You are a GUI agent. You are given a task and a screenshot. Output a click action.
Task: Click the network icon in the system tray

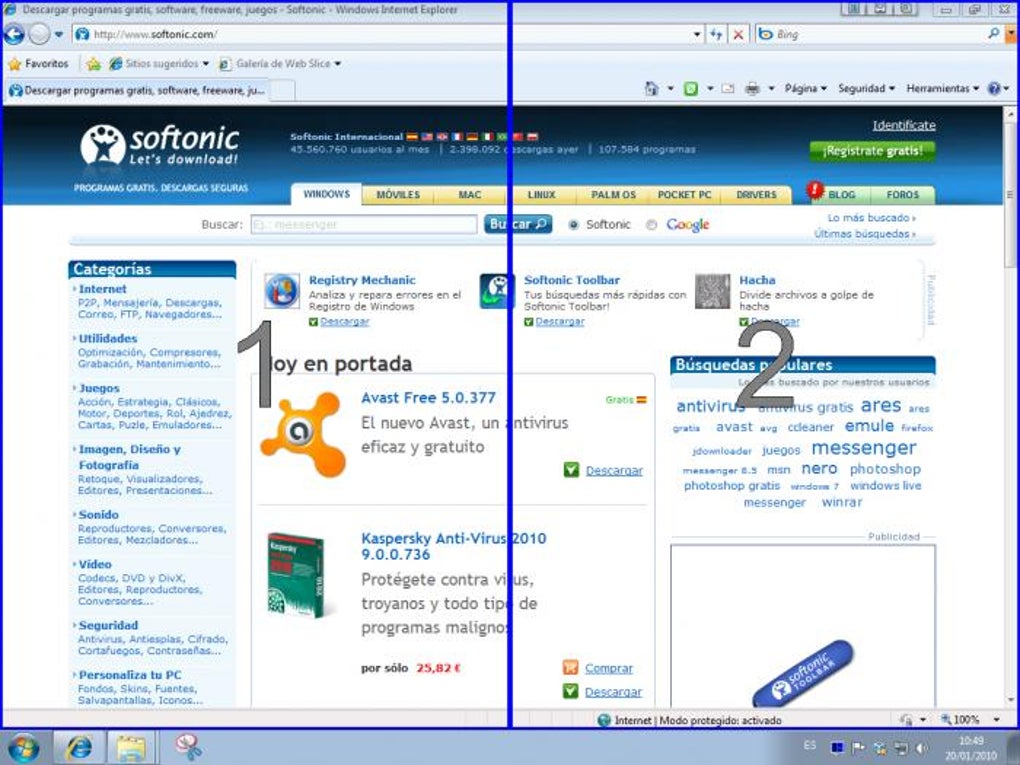pos(901,747)
